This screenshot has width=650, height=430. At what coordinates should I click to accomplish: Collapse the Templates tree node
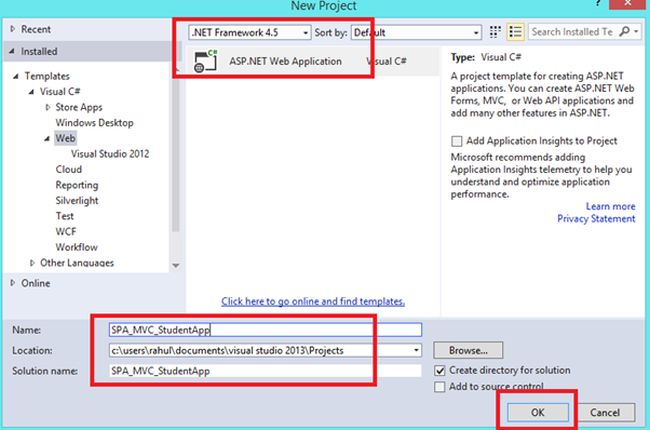16,76
